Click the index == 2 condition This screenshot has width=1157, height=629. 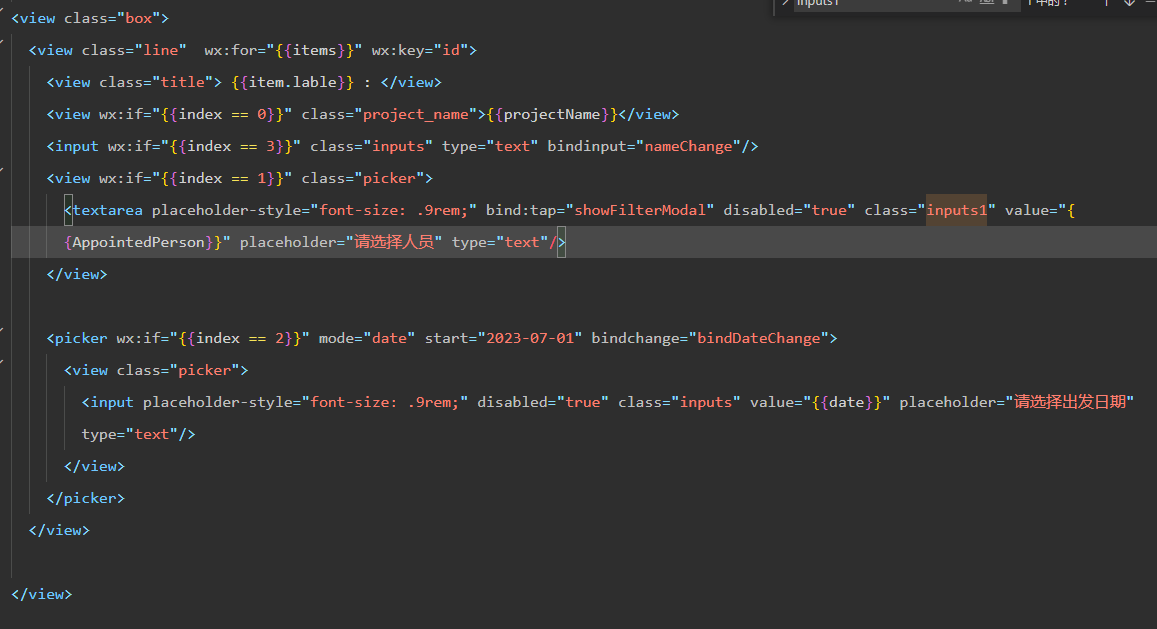pos(240,338)
